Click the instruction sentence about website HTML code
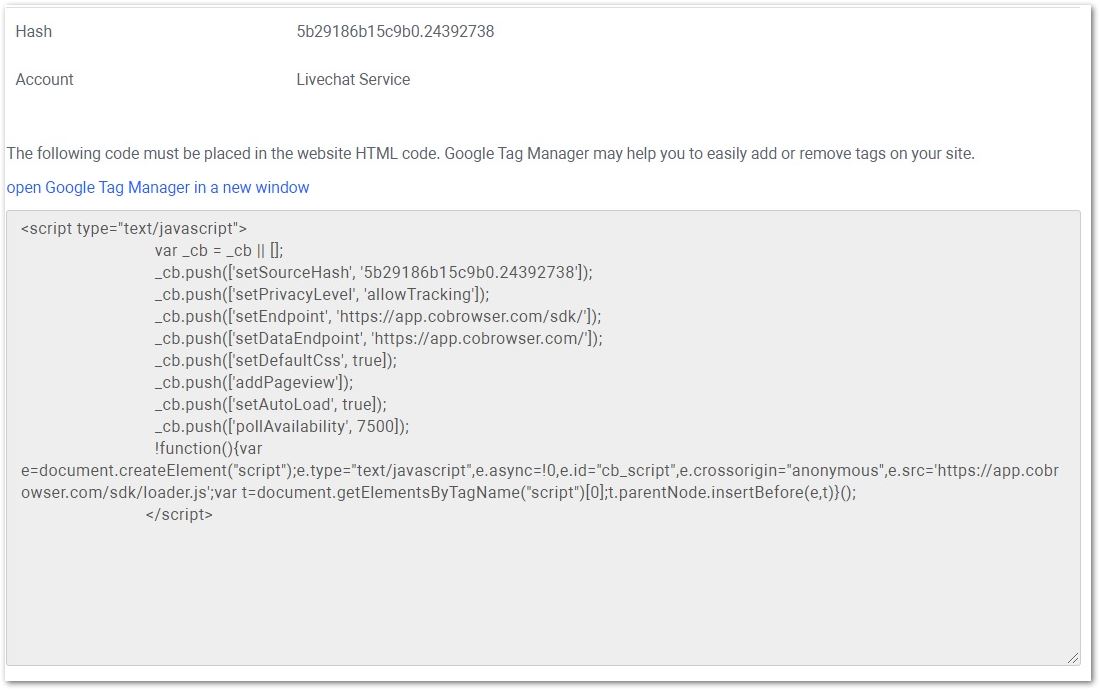1100x690 pixels. [x=490, y=154]
